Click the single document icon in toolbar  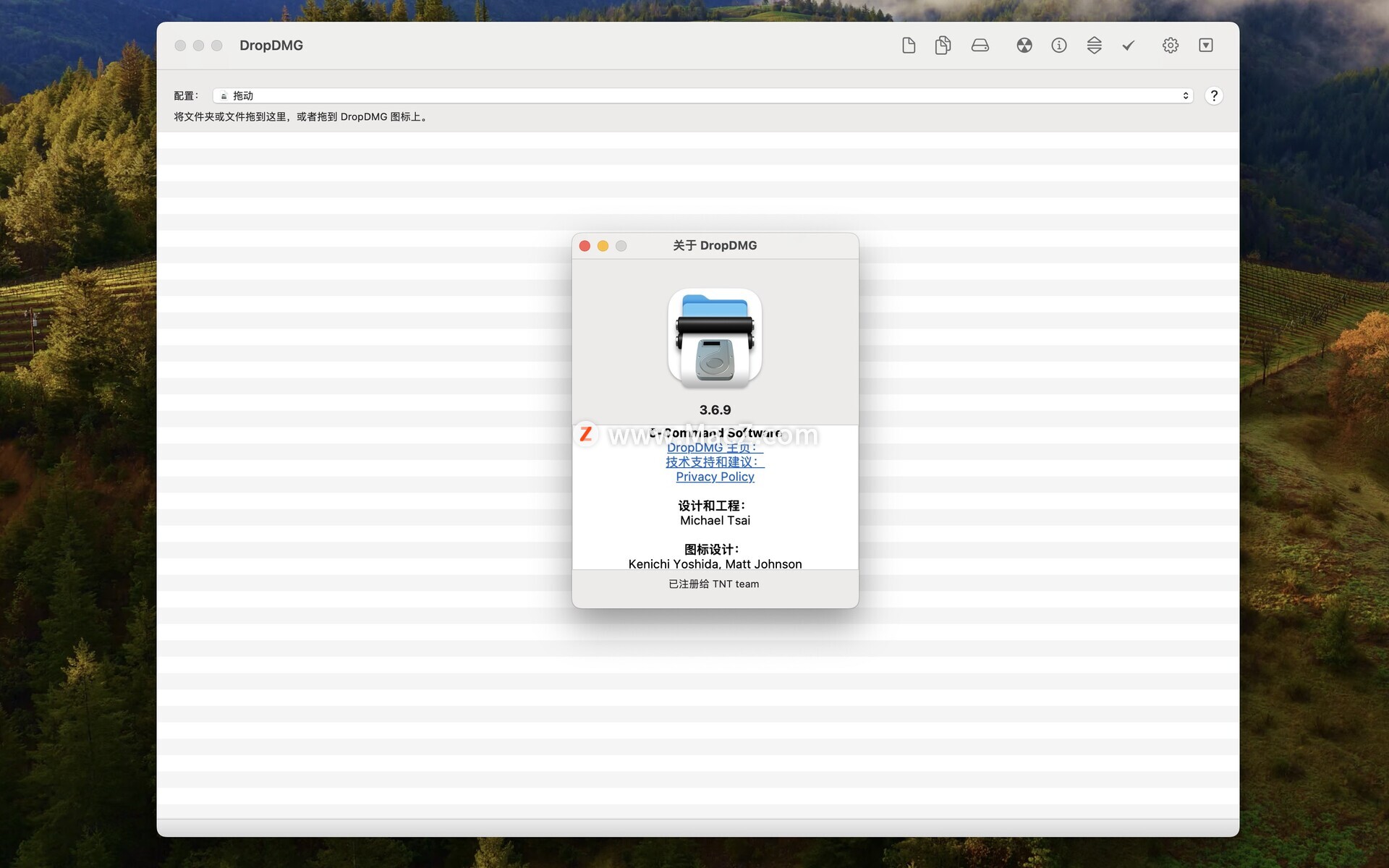(x=909, y=46)
